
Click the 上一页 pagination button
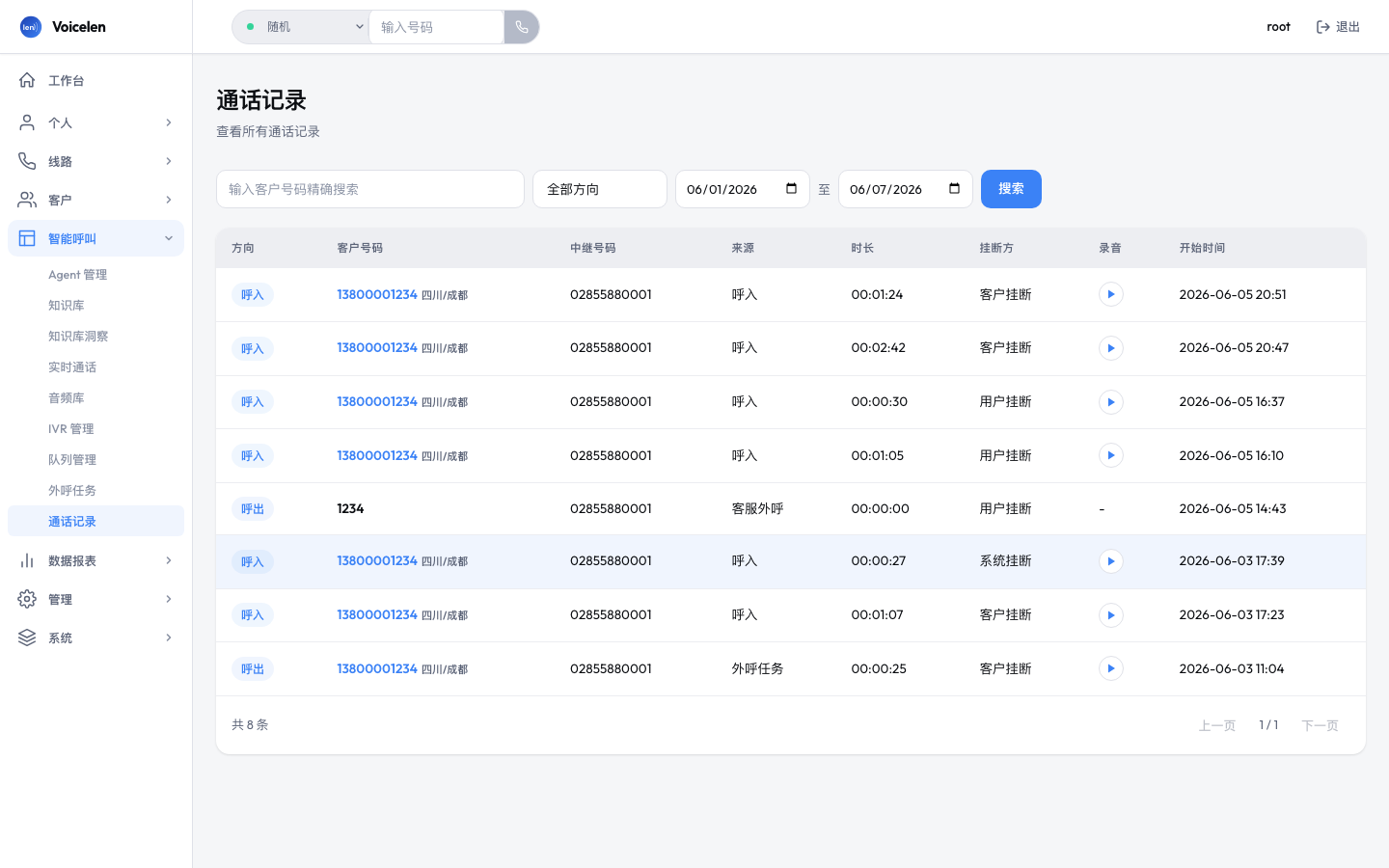1217,725
